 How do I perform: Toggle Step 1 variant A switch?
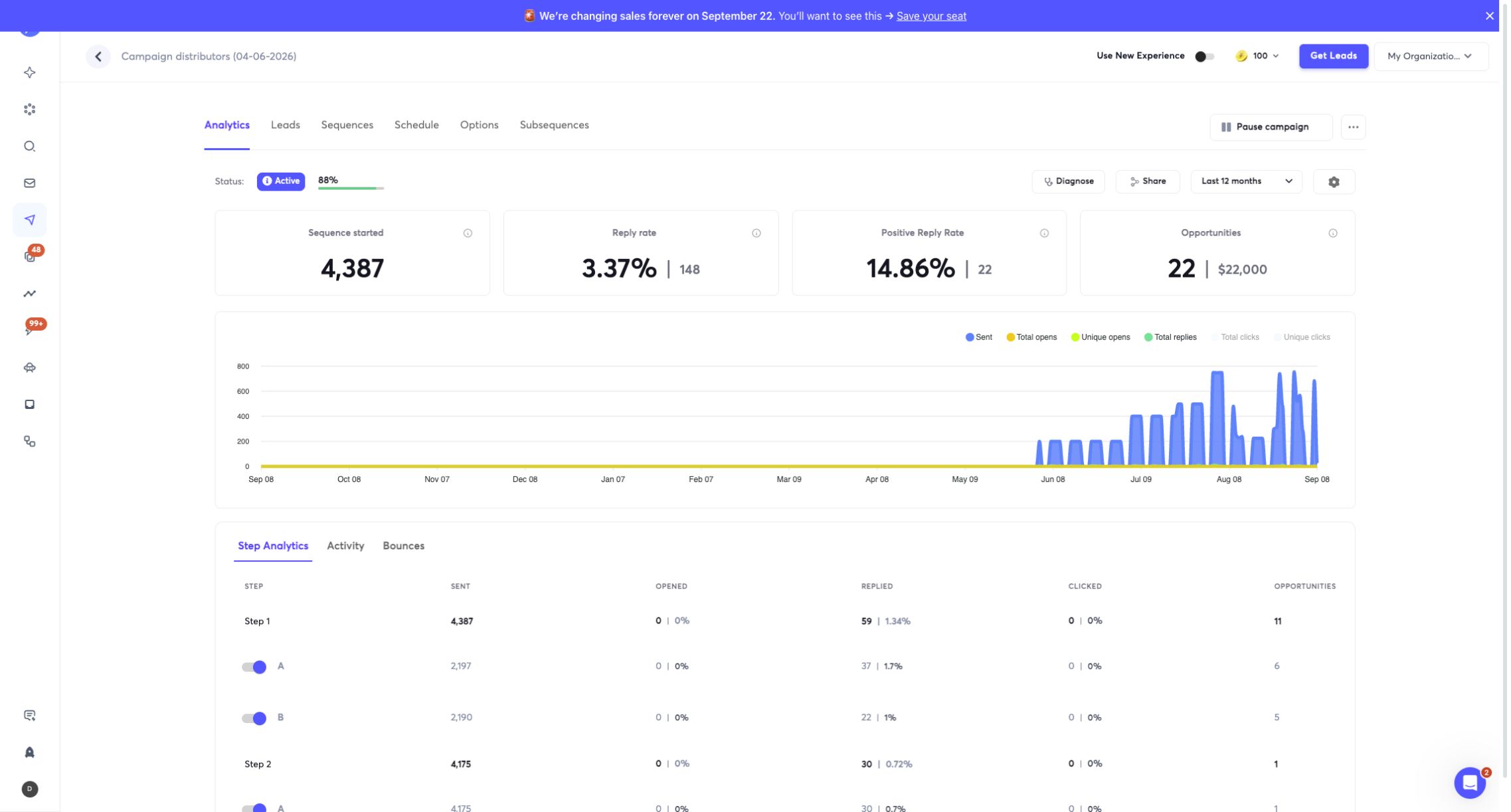(x=254, y=667)
